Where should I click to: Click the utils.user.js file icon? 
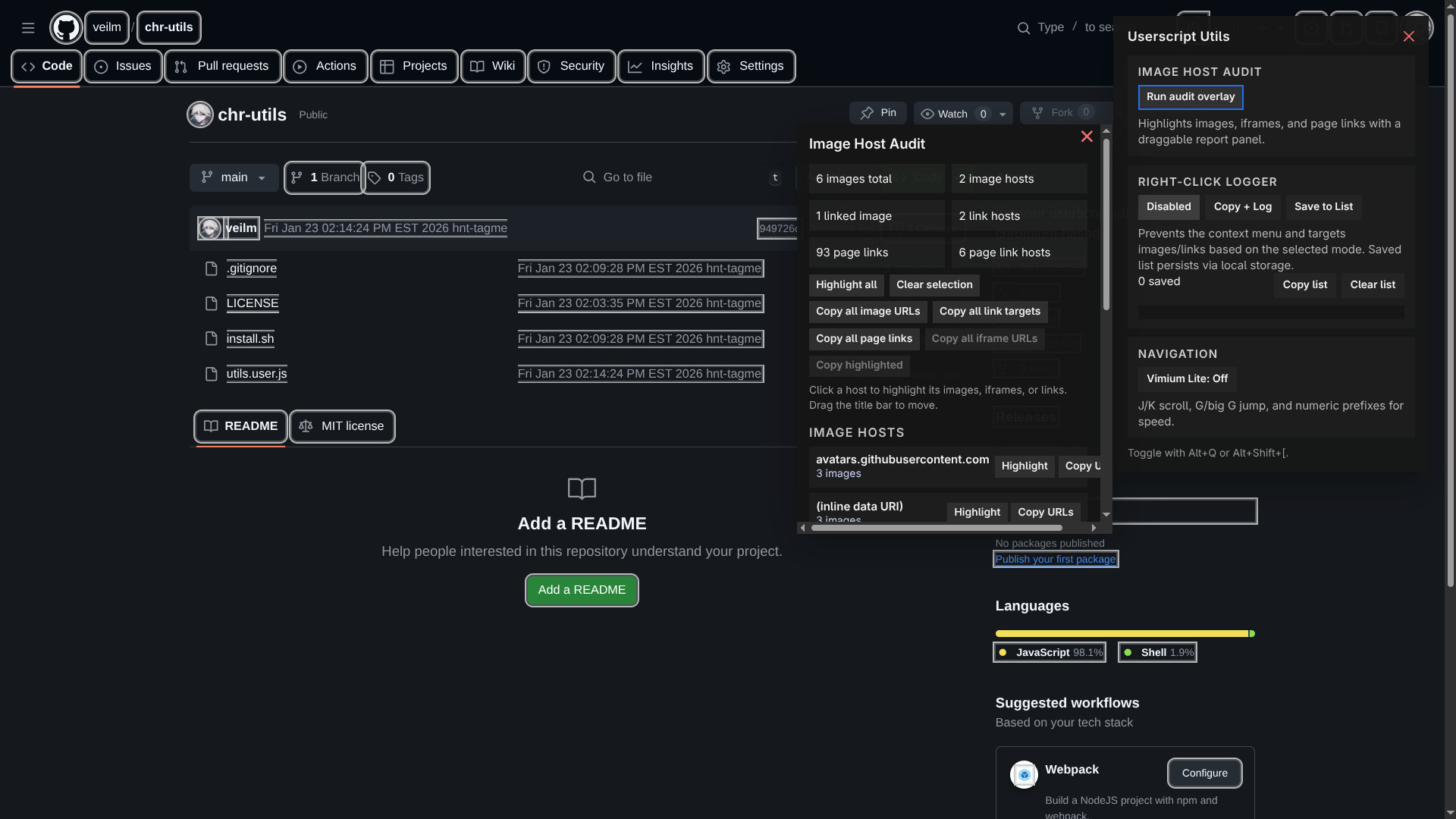212,374
